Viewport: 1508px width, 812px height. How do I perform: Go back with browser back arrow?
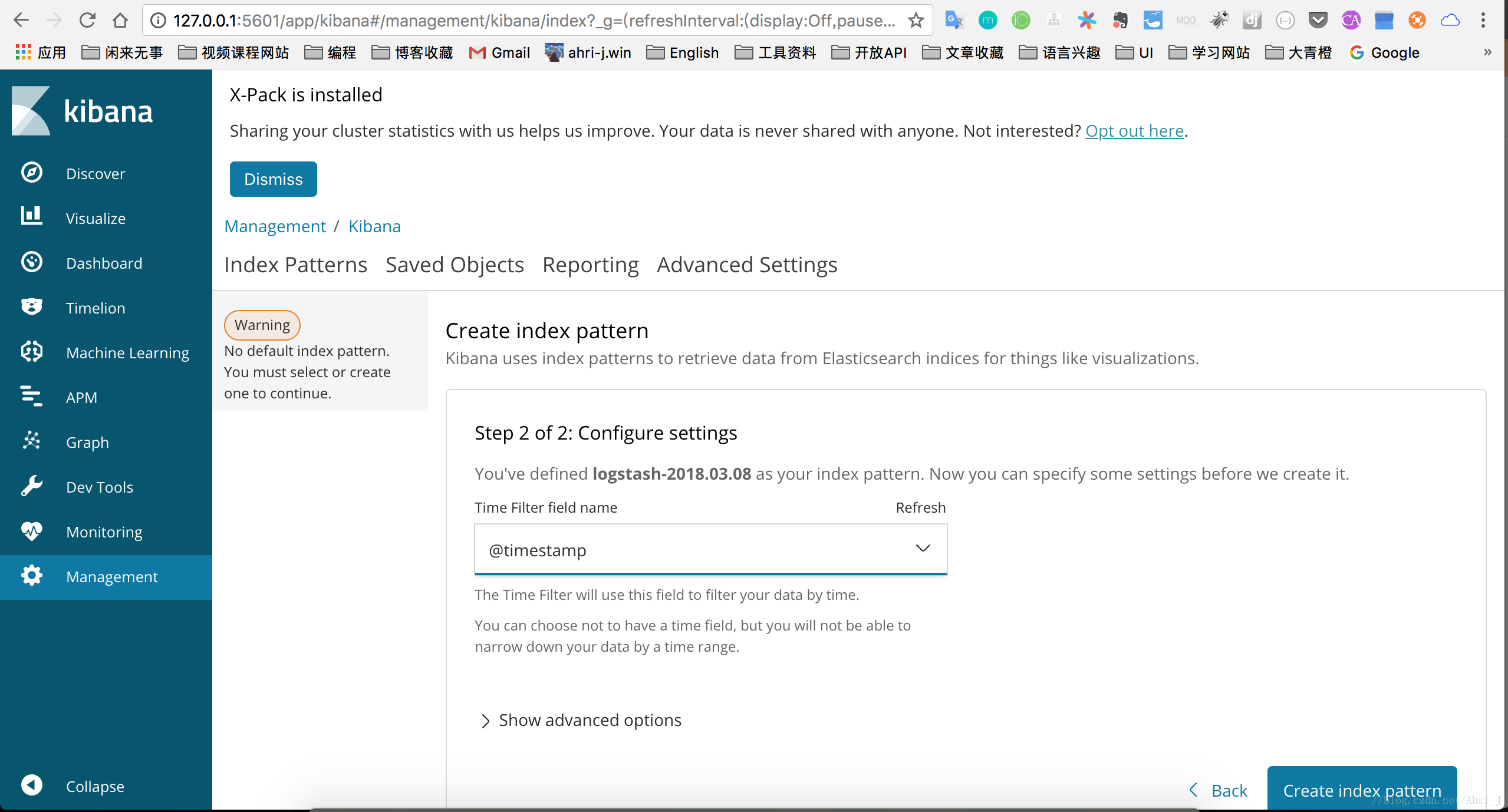[21, 21]
